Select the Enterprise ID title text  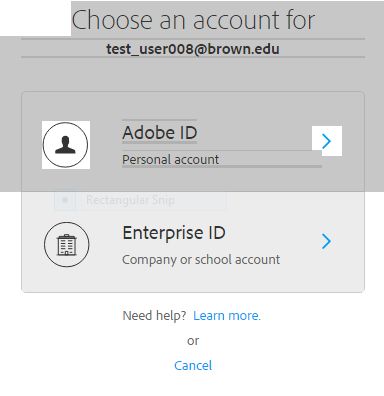174,233
